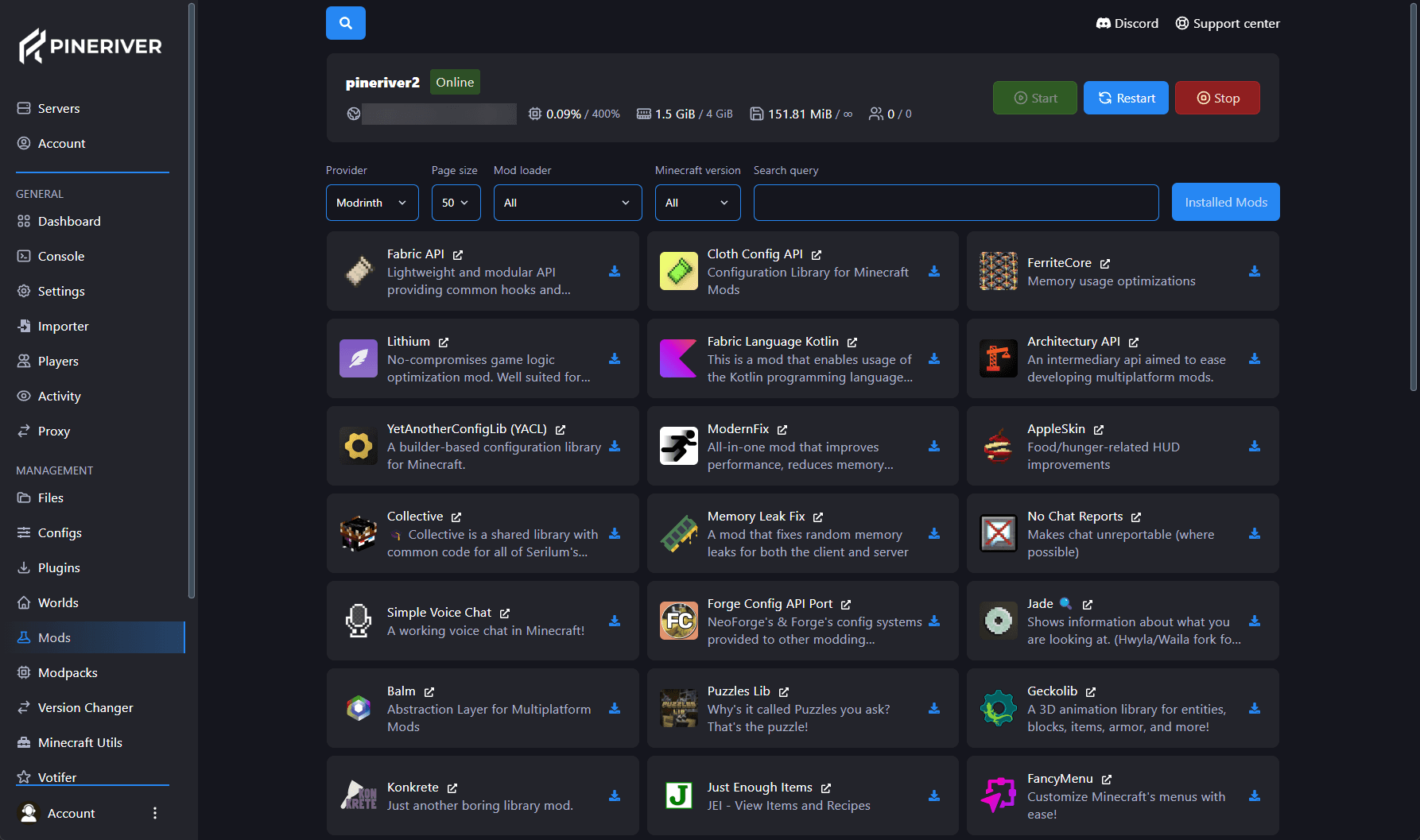
Task: Open FerriteCore external link icon
Action: click(1105, 264)
